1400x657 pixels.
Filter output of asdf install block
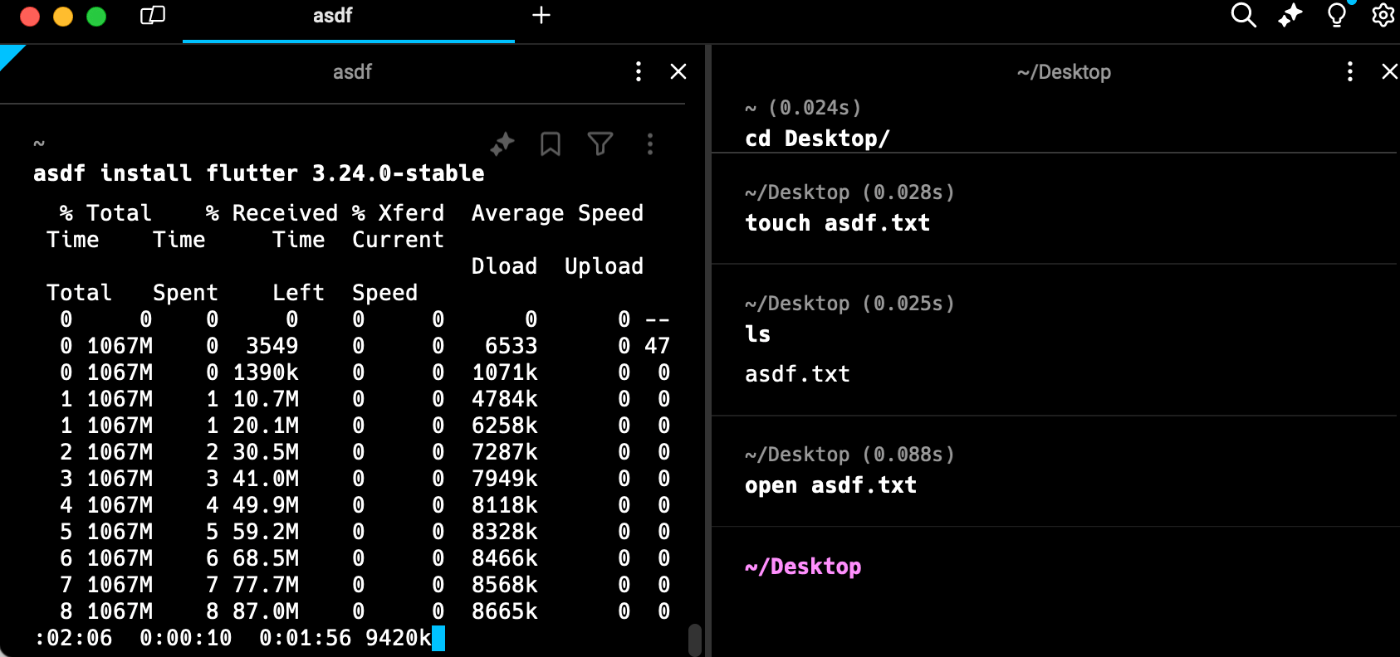(600, 144)
